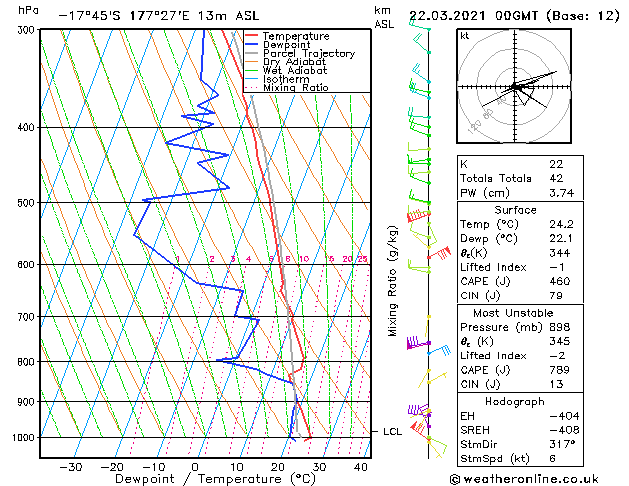Screen dimensions: 629x486
Task: Click the StmDir value 317°
Action: click(x=562, y=444)
